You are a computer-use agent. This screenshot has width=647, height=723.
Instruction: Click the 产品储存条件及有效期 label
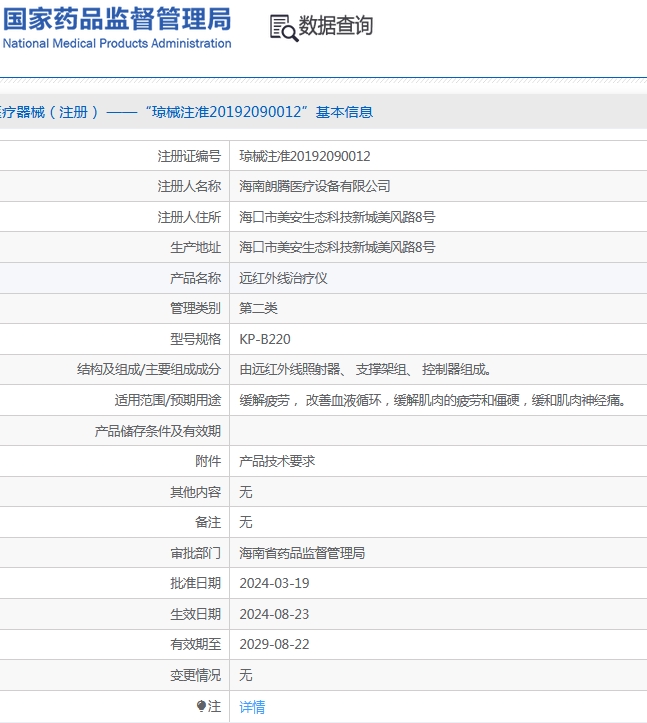click(158, 431)
